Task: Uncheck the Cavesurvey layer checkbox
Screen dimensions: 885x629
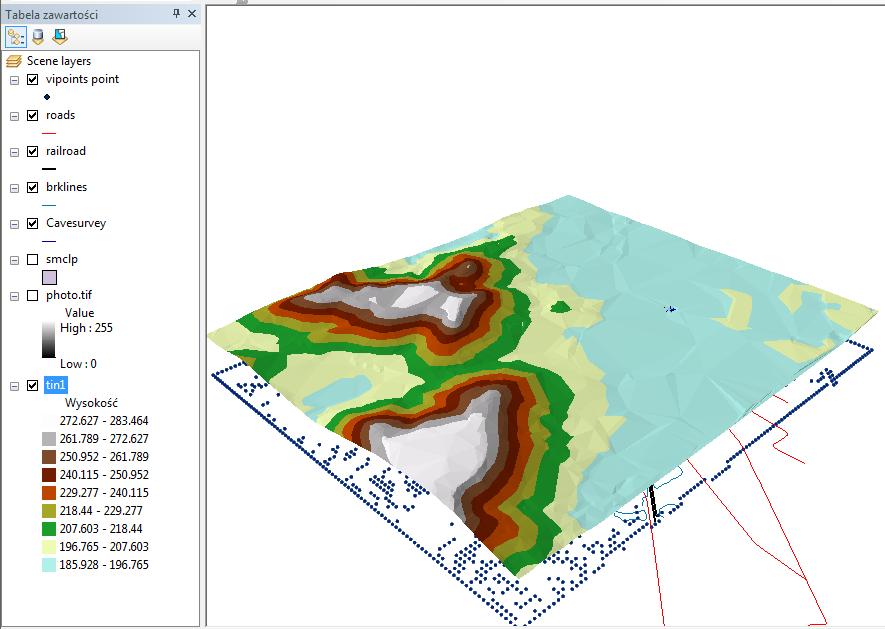Action: point(33,224)
